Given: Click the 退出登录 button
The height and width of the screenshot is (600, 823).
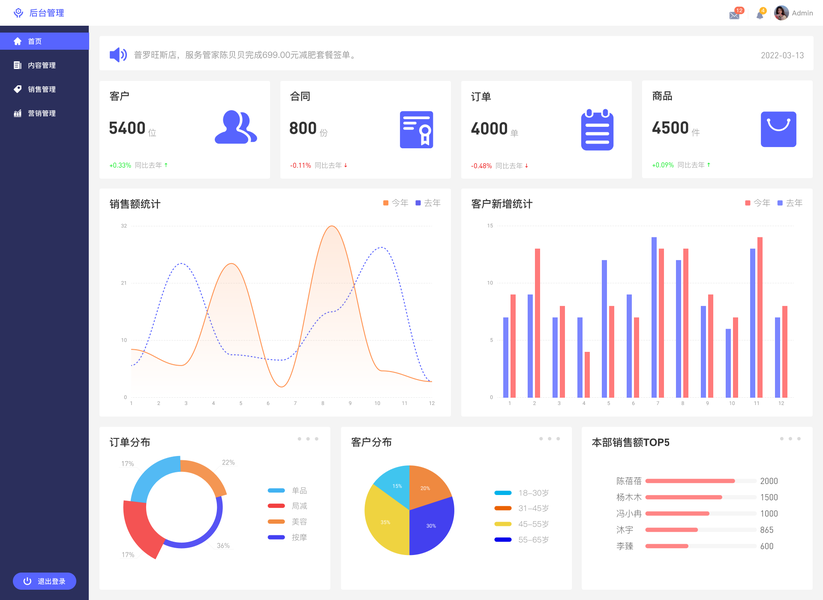Looking at the screenshot, I should point(45,581).
